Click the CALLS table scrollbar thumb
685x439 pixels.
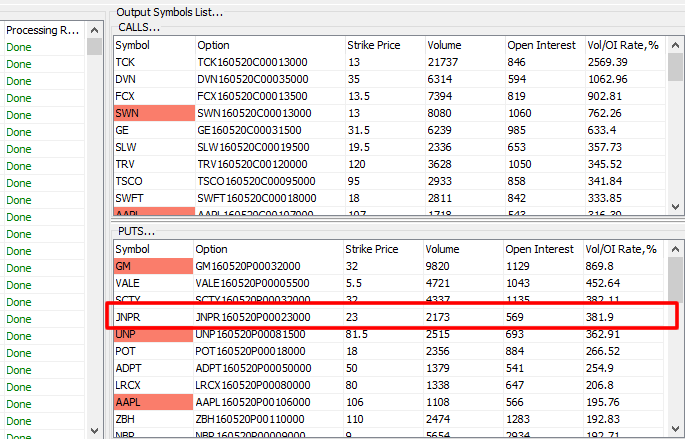click(x=675, y=67)
